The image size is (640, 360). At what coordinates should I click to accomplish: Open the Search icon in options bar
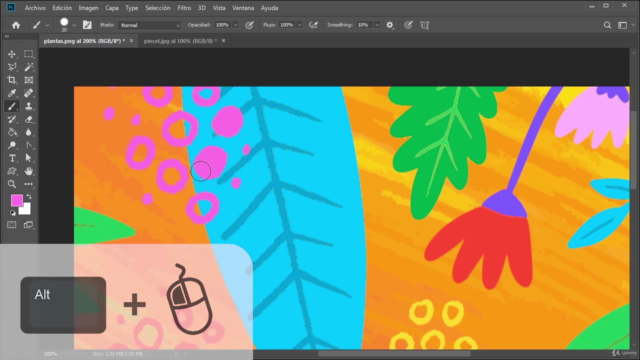tap(607, 25)
